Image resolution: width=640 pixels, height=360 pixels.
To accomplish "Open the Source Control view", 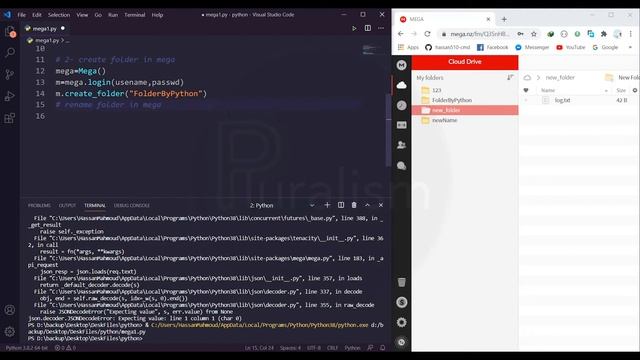I will pyautogui.click(x=10, y=74).
